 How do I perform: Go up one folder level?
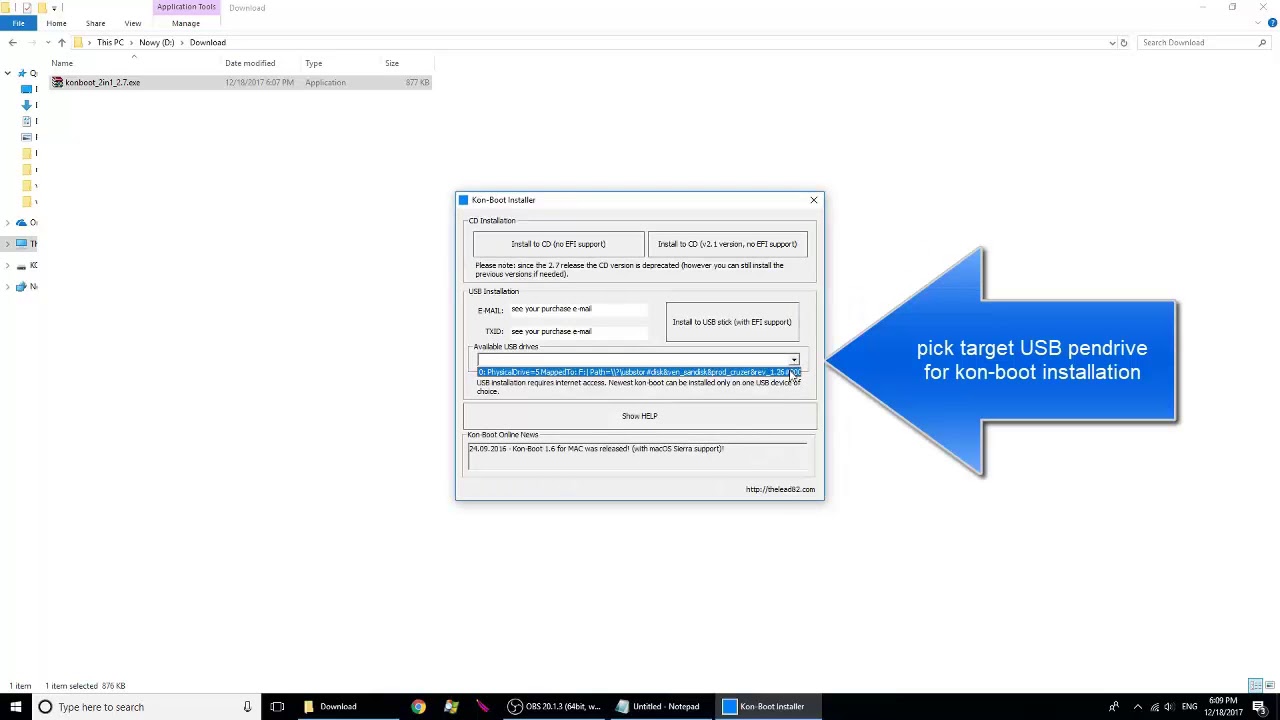click(x=62, y=42)
